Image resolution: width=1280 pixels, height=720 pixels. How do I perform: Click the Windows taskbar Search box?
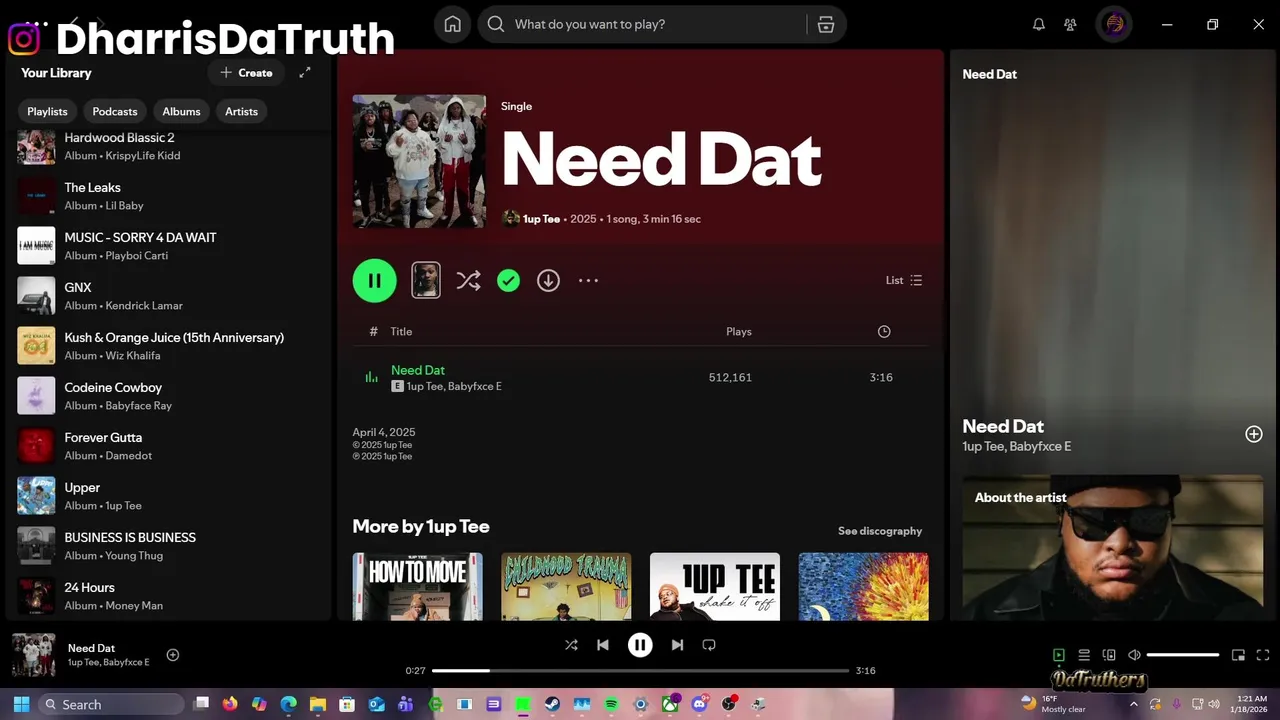pos(111,704)
